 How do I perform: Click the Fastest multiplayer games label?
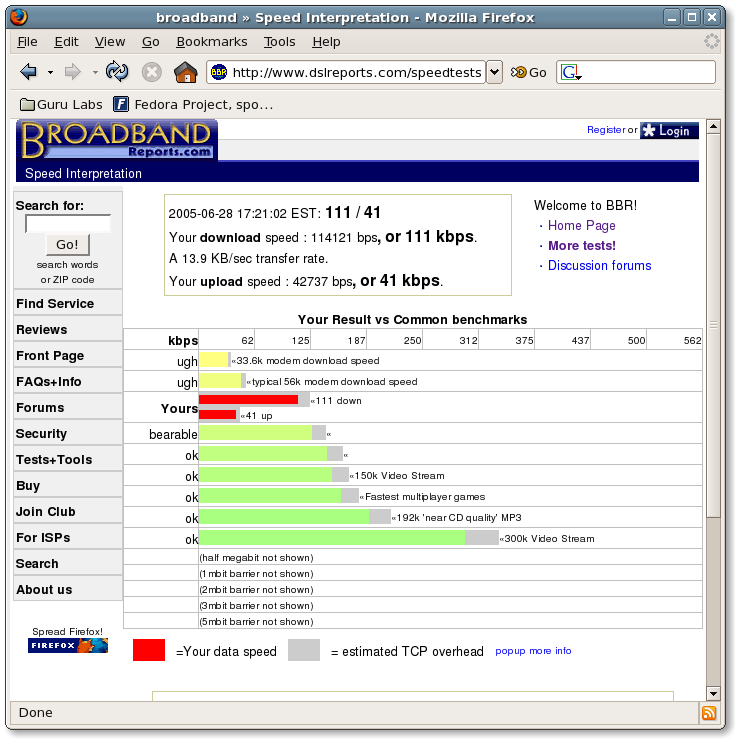tap(425, 497)
